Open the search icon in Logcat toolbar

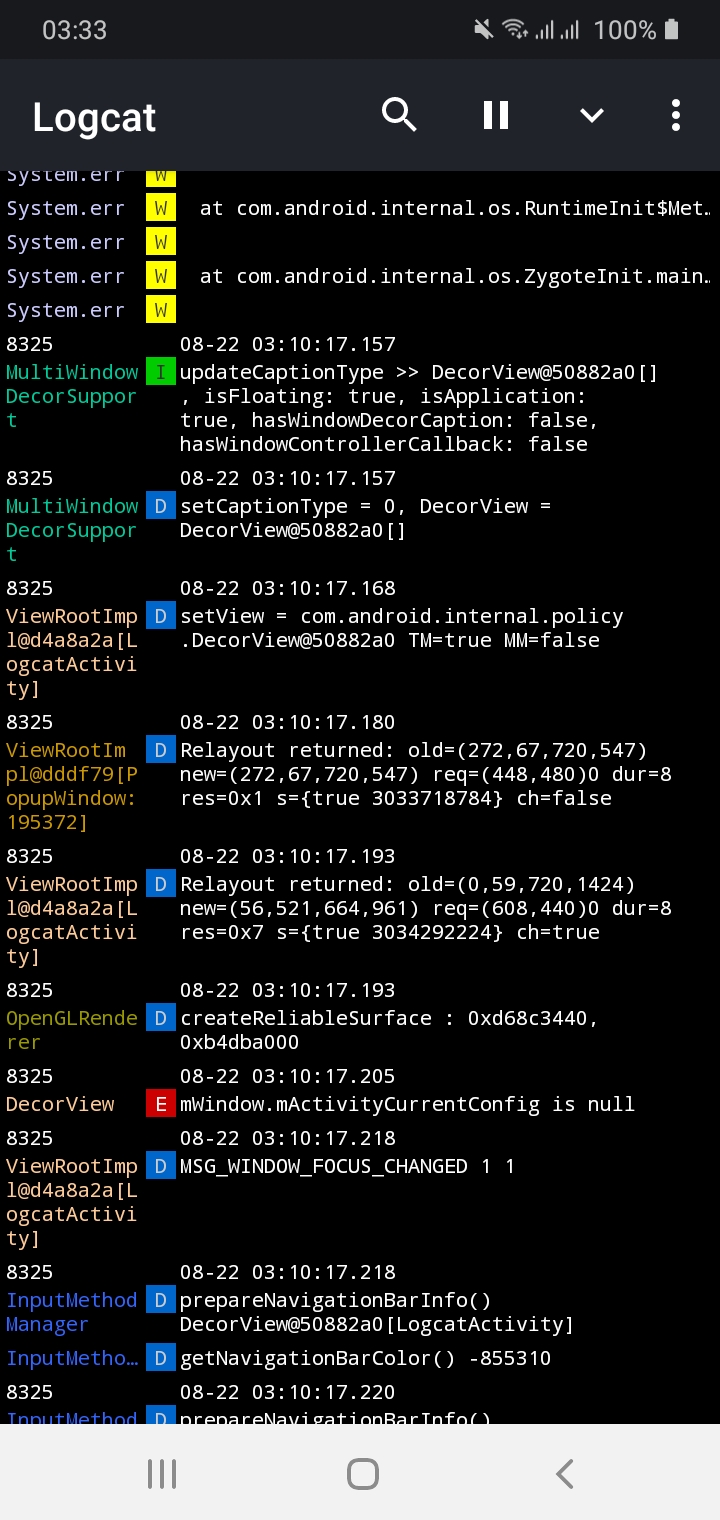pyautogui.click(x=399, y=115)
